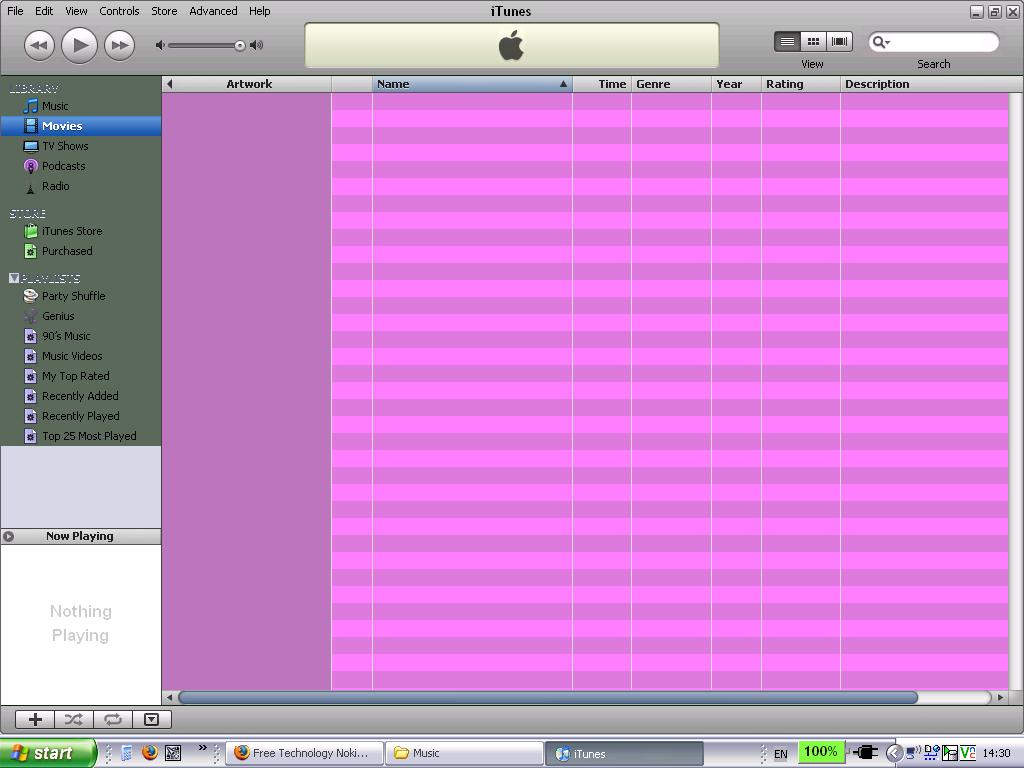1024x768 pixels.
Task: Click the maximum volume speaker icon
Action: 257,45
